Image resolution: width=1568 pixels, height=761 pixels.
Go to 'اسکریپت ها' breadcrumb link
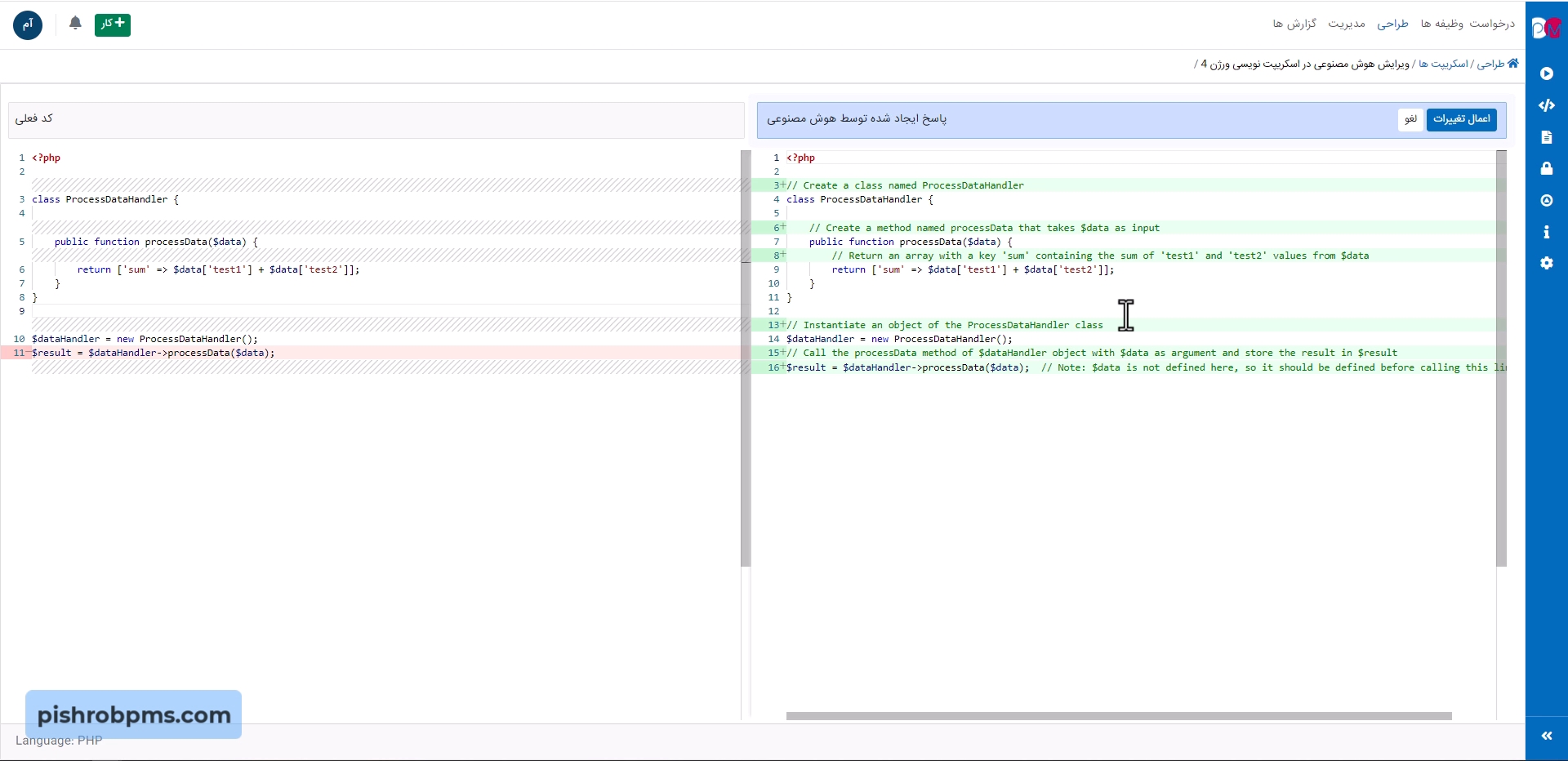(x=1443, y=64)
